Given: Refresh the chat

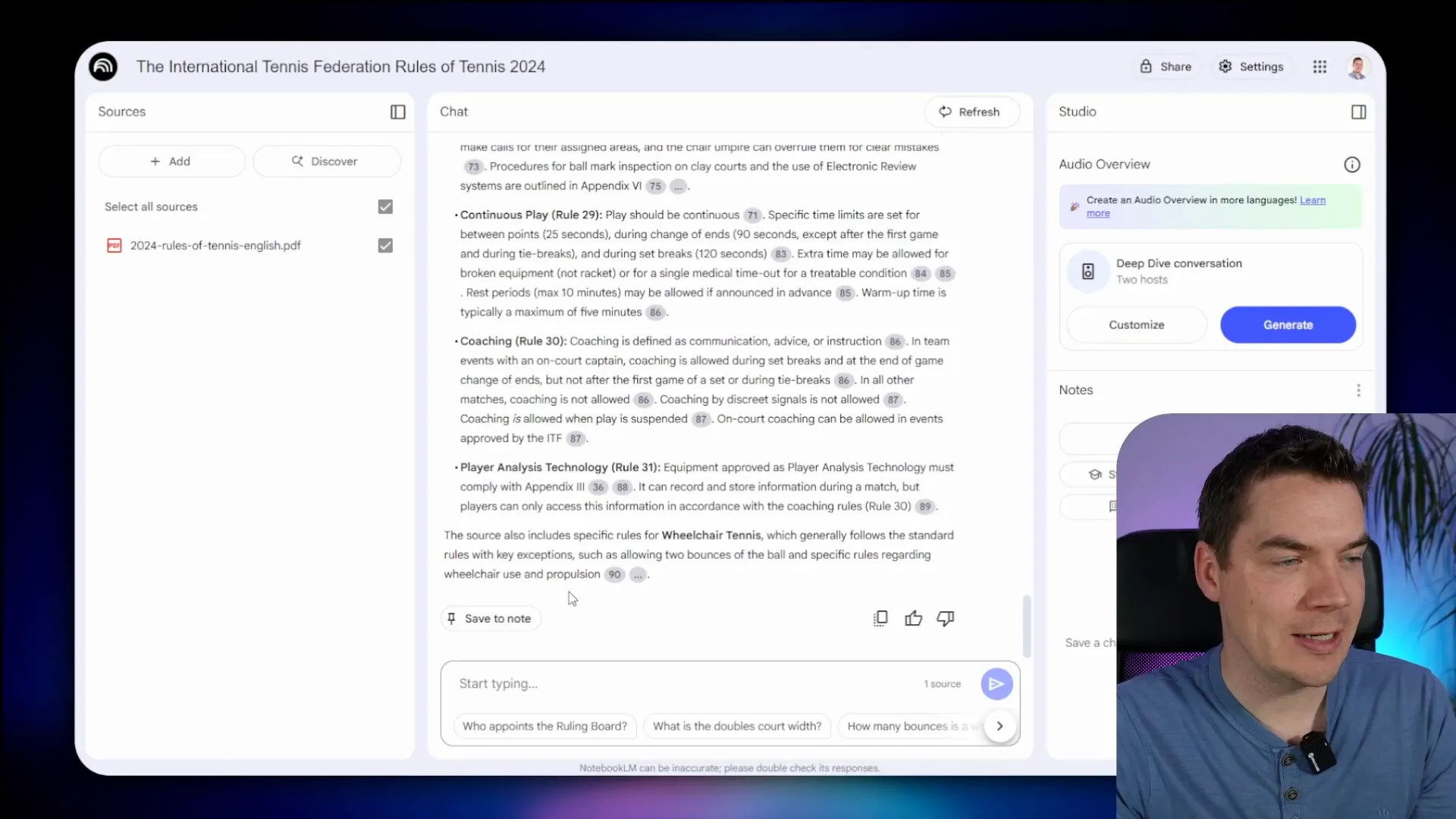Looking at the screenshot, I should coord(971,112).
